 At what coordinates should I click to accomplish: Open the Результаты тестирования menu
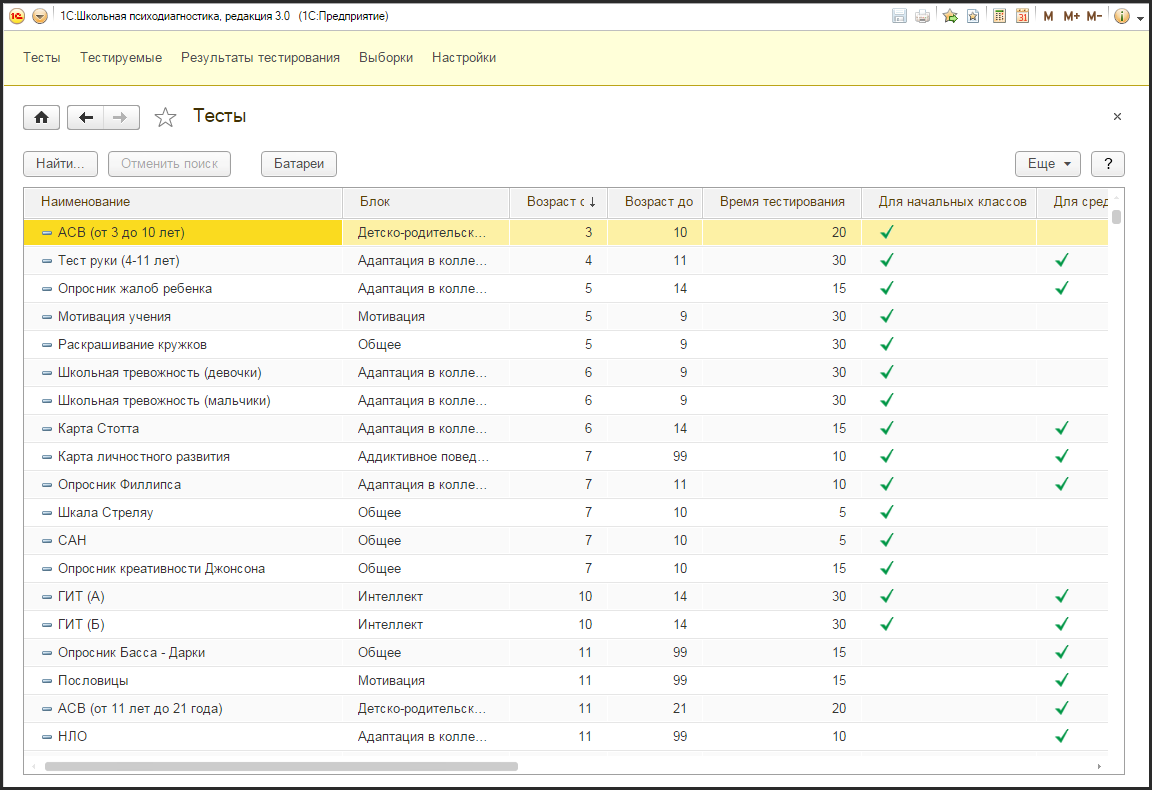pos(260,58)
